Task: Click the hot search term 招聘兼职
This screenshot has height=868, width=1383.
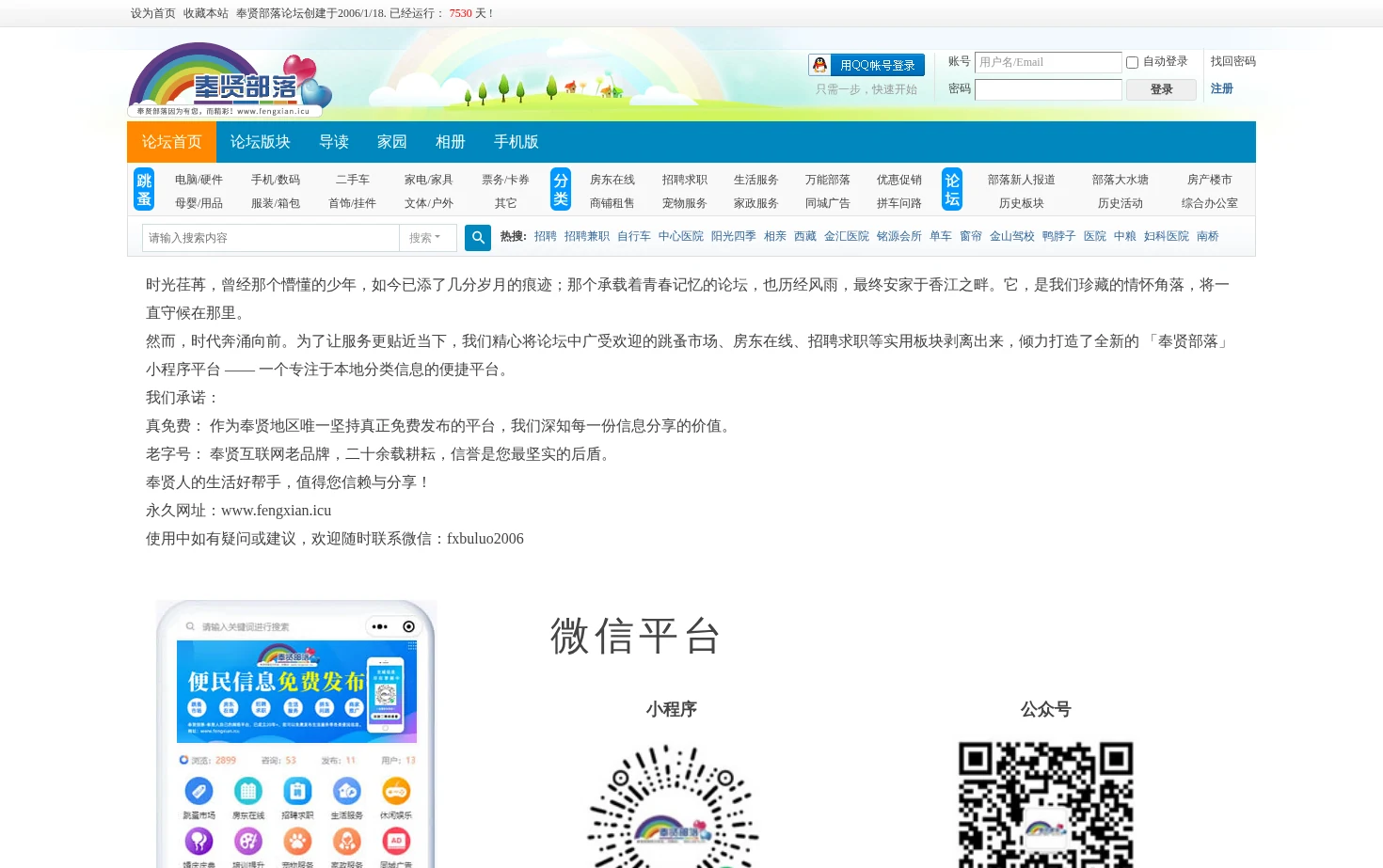Action: point(587,237)
